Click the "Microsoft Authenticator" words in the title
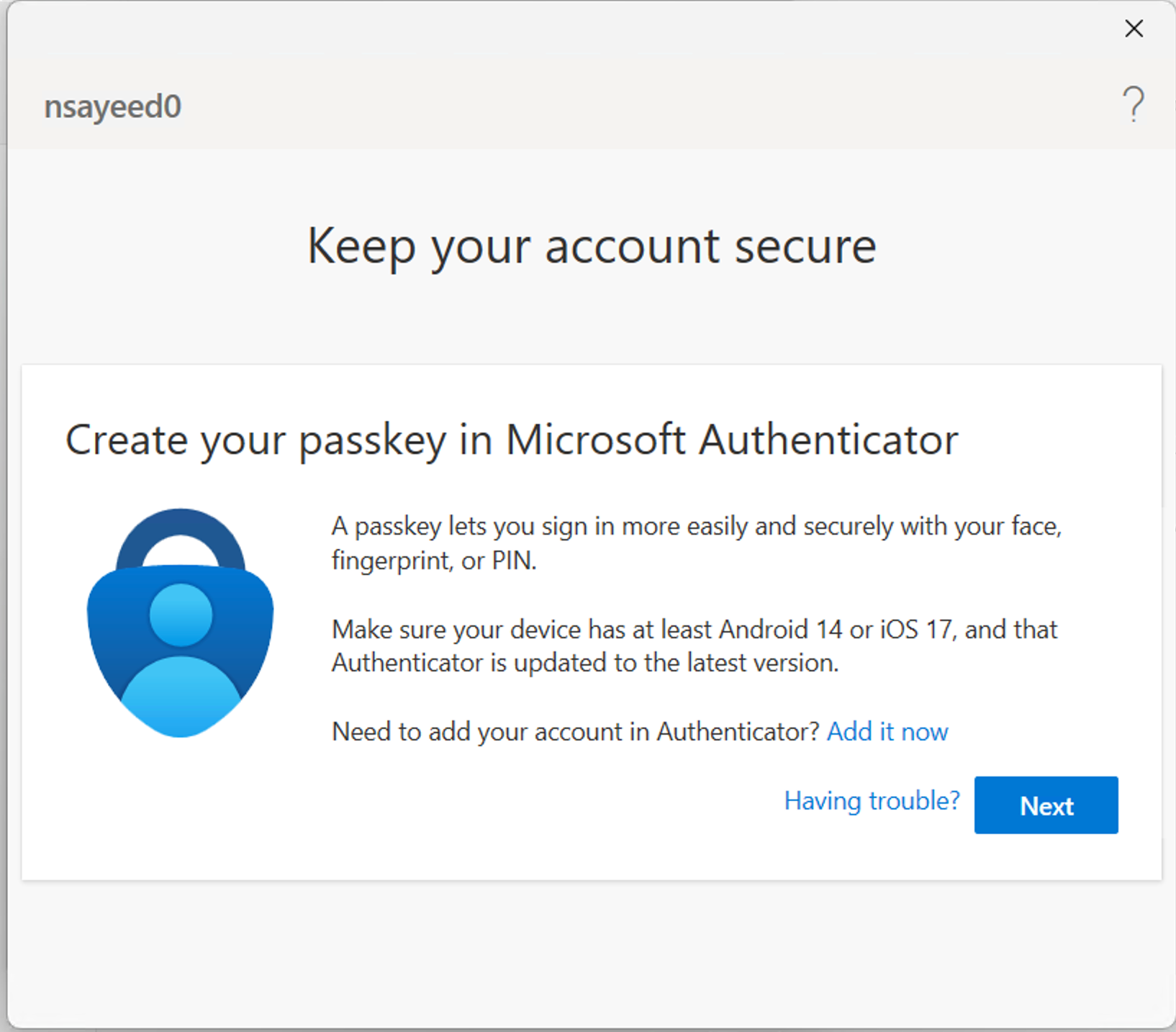 point(732,440)
